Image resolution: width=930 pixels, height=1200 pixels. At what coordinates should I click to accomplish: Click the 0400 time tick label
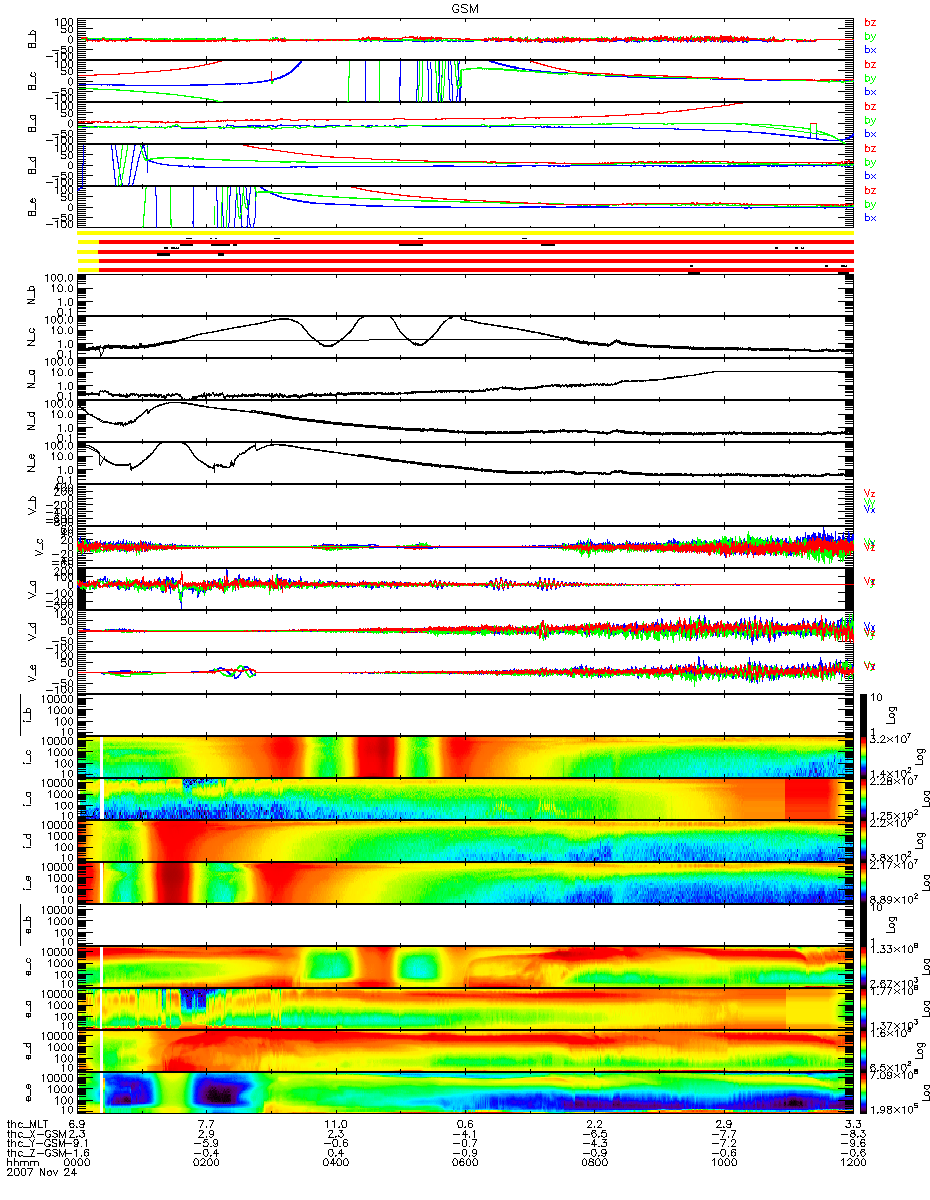[336, 1165]
